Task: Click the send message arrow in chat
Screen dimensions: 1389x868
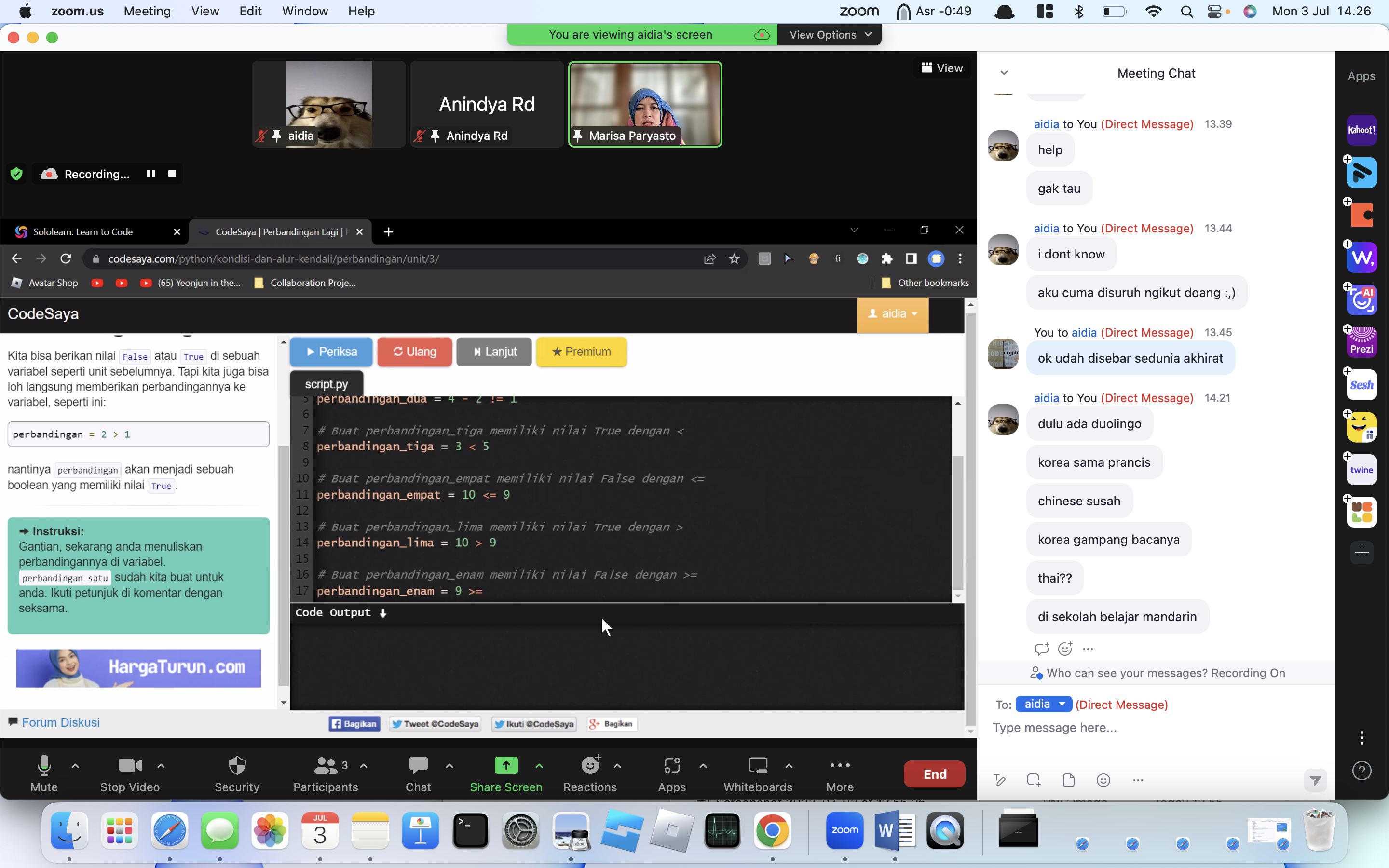Action: tap(1315, 780)
